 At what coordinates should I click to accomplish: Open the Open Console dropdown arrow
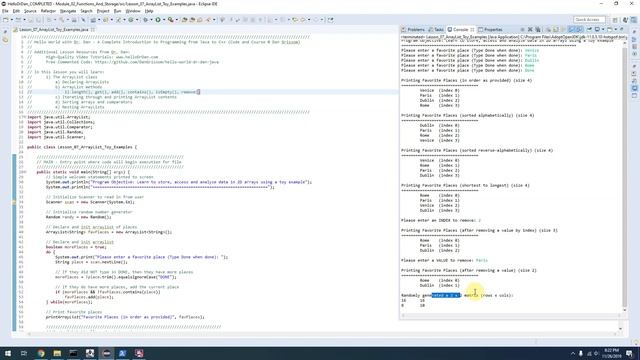(616, 29)
